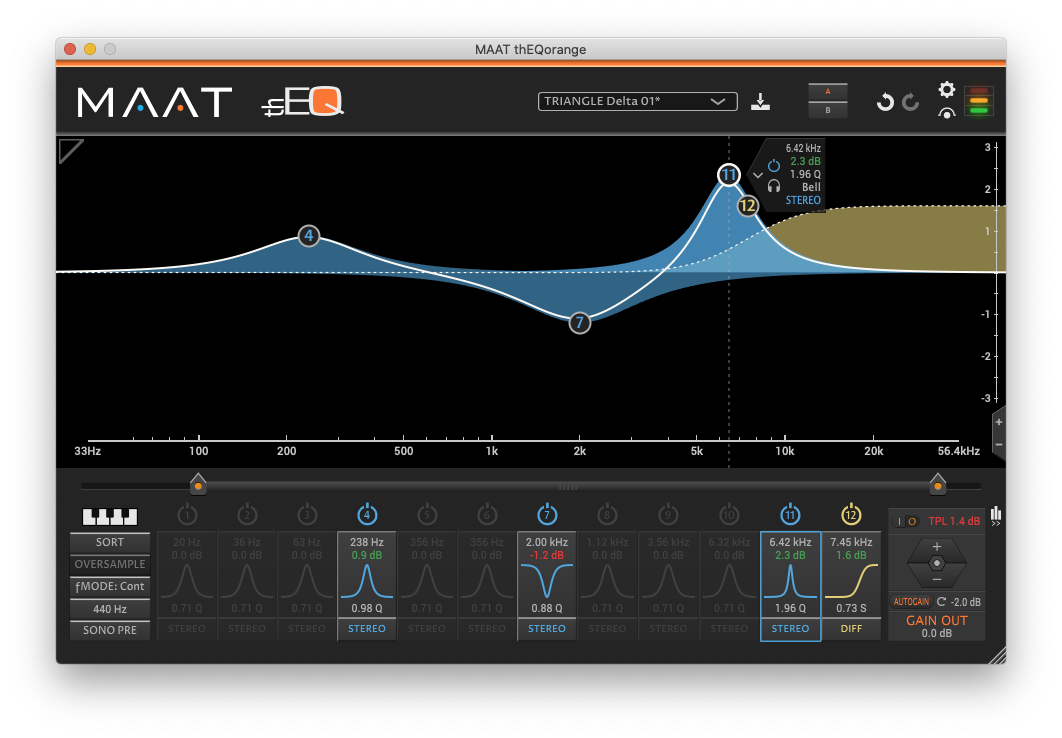Click the preset save/download icon
1062x738 pixels.
(761, 101)
